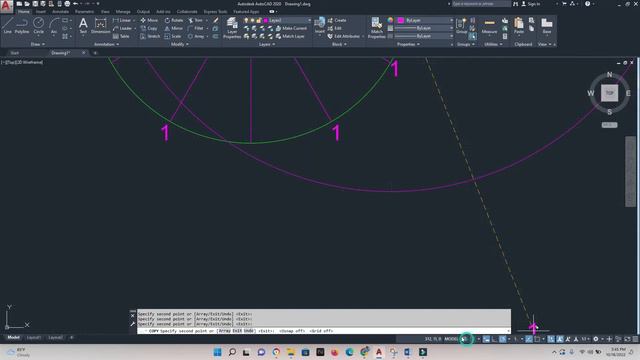This screenshot has width=640, height=360.
Task: Open the lineweight ByLayer dropdown
Action: 424,28
